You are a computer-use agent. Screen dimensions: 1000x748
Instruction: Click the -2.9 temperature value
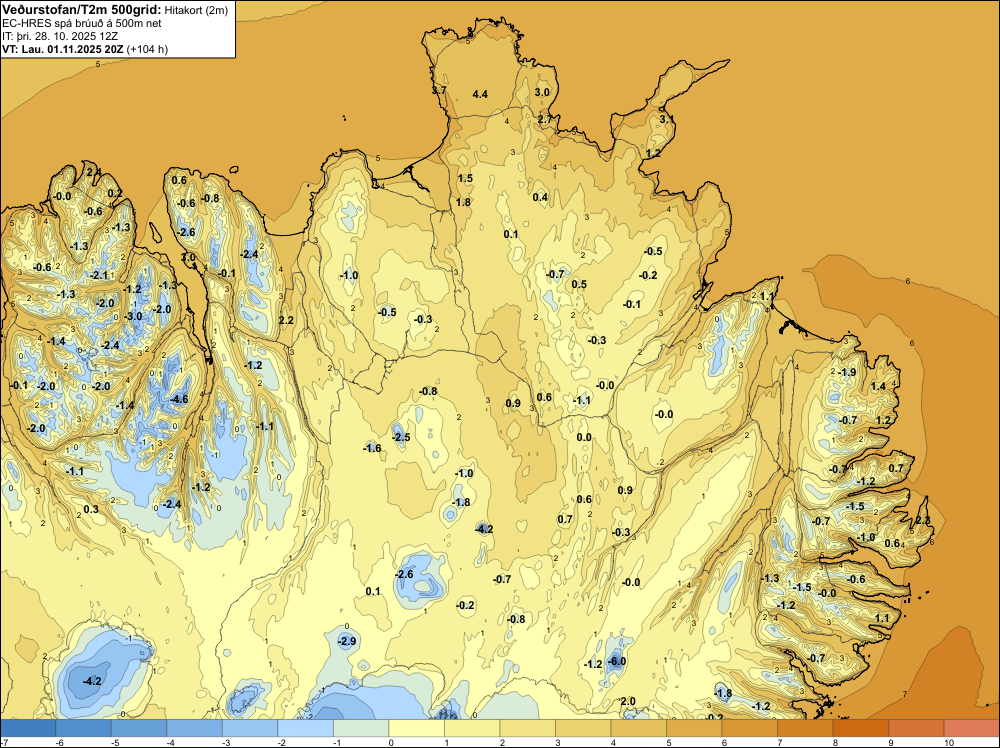pos(346,641)
